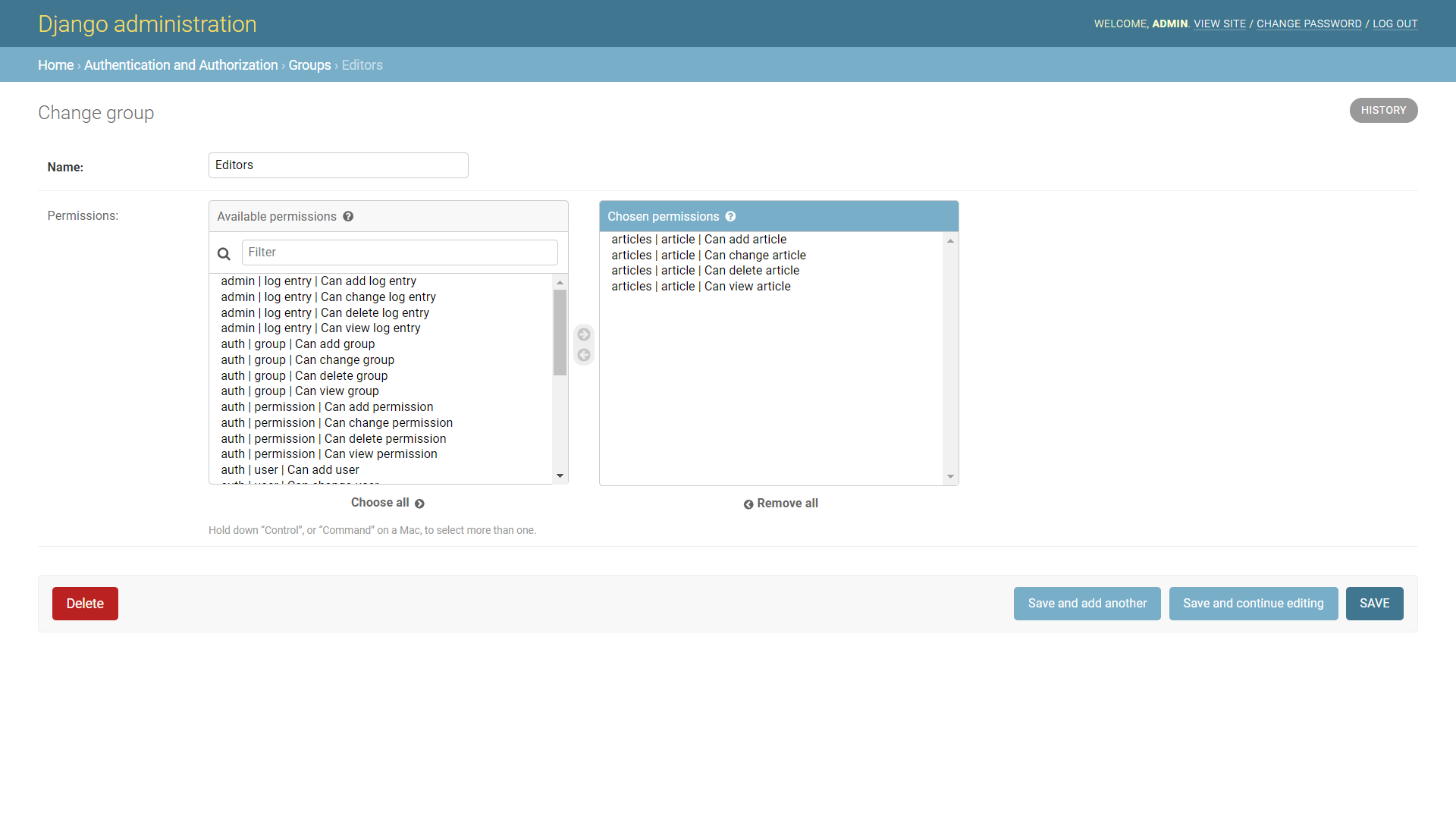Open the Groups breadcrumb
The height and width of the screenshot is (819, 1456).
(x=309, y=65)
